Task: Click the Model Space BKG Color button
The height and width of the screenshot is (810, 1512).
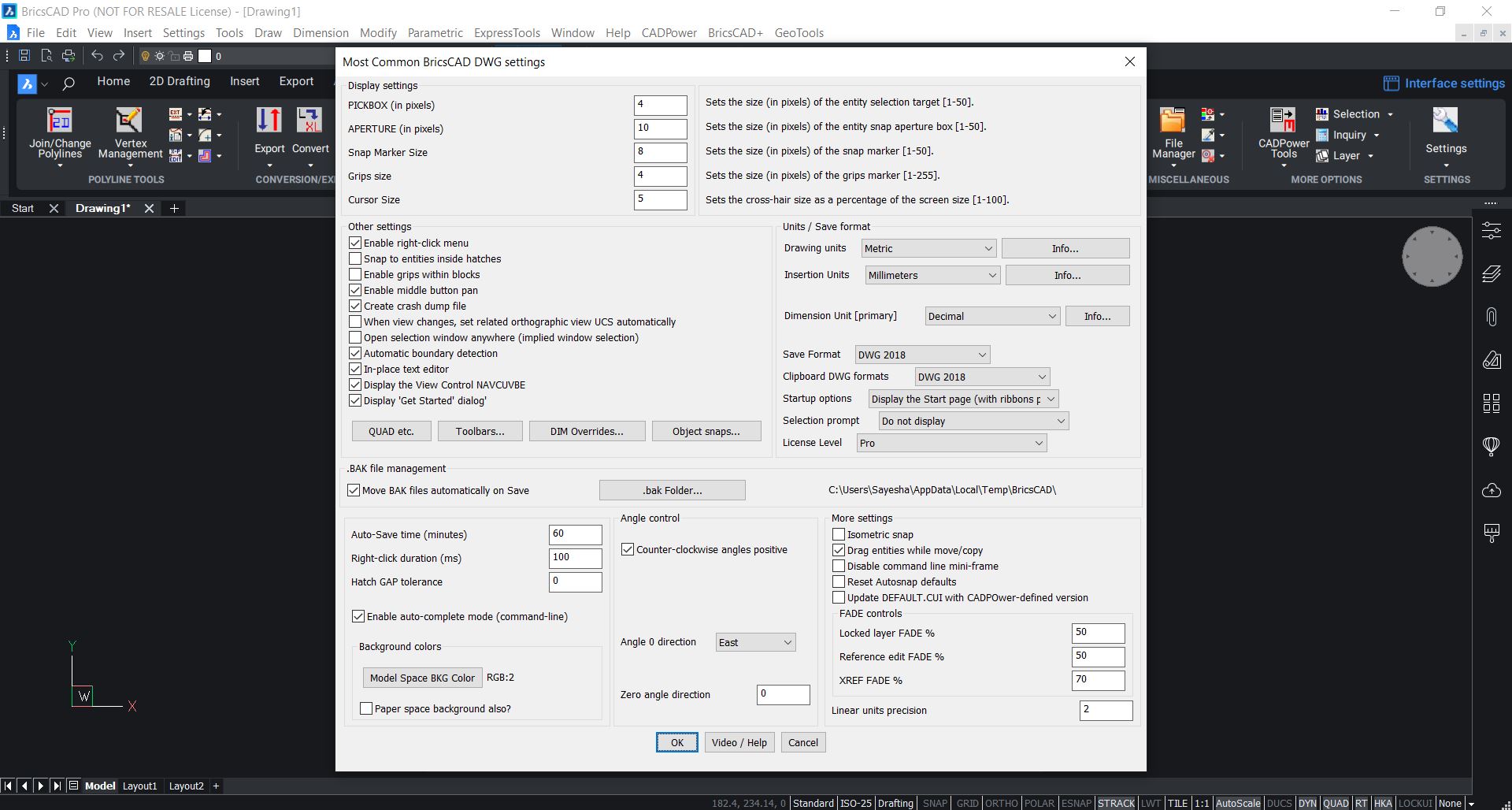Action: tap(422, 678)
